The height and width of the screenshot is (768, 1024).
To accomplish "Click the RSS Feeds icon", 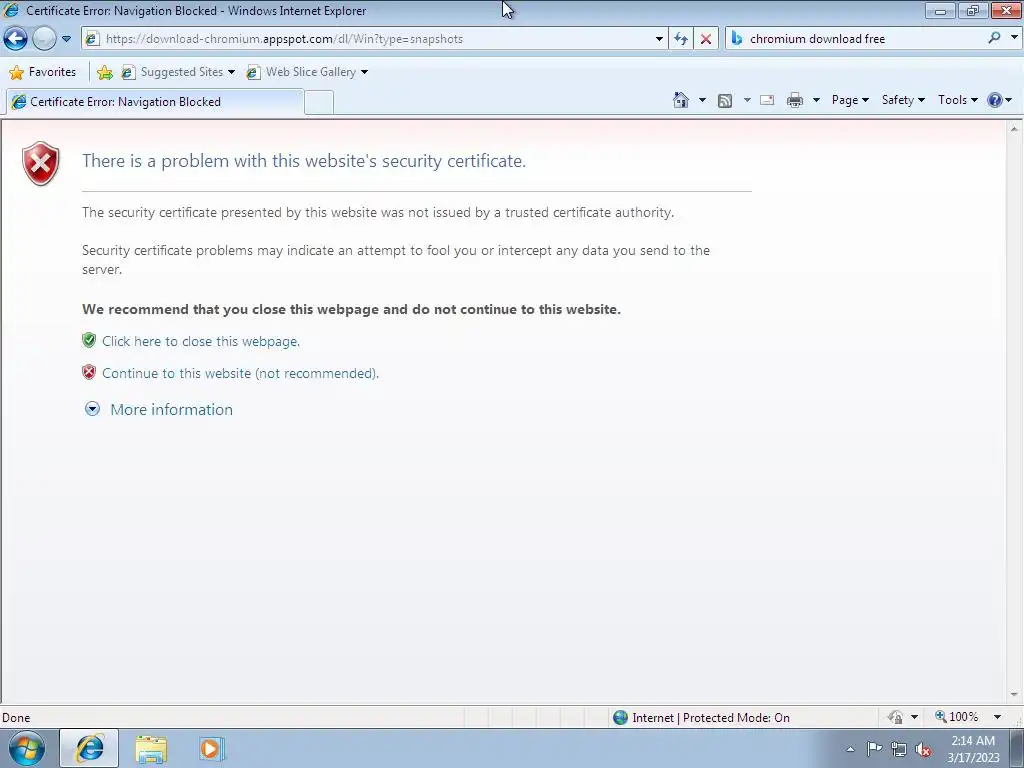I will click(725, 101).
